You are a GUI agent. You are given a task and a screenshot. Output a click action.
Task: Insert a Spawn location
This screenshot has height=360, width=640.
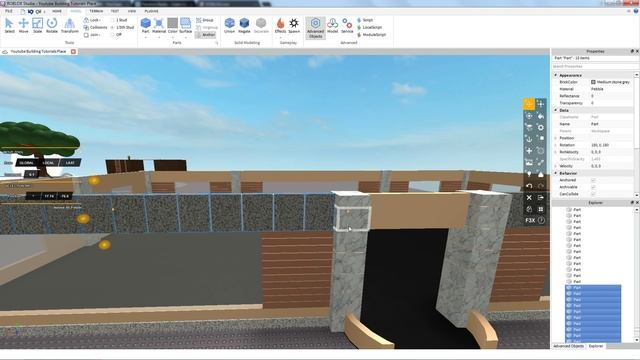pos(294,26)
